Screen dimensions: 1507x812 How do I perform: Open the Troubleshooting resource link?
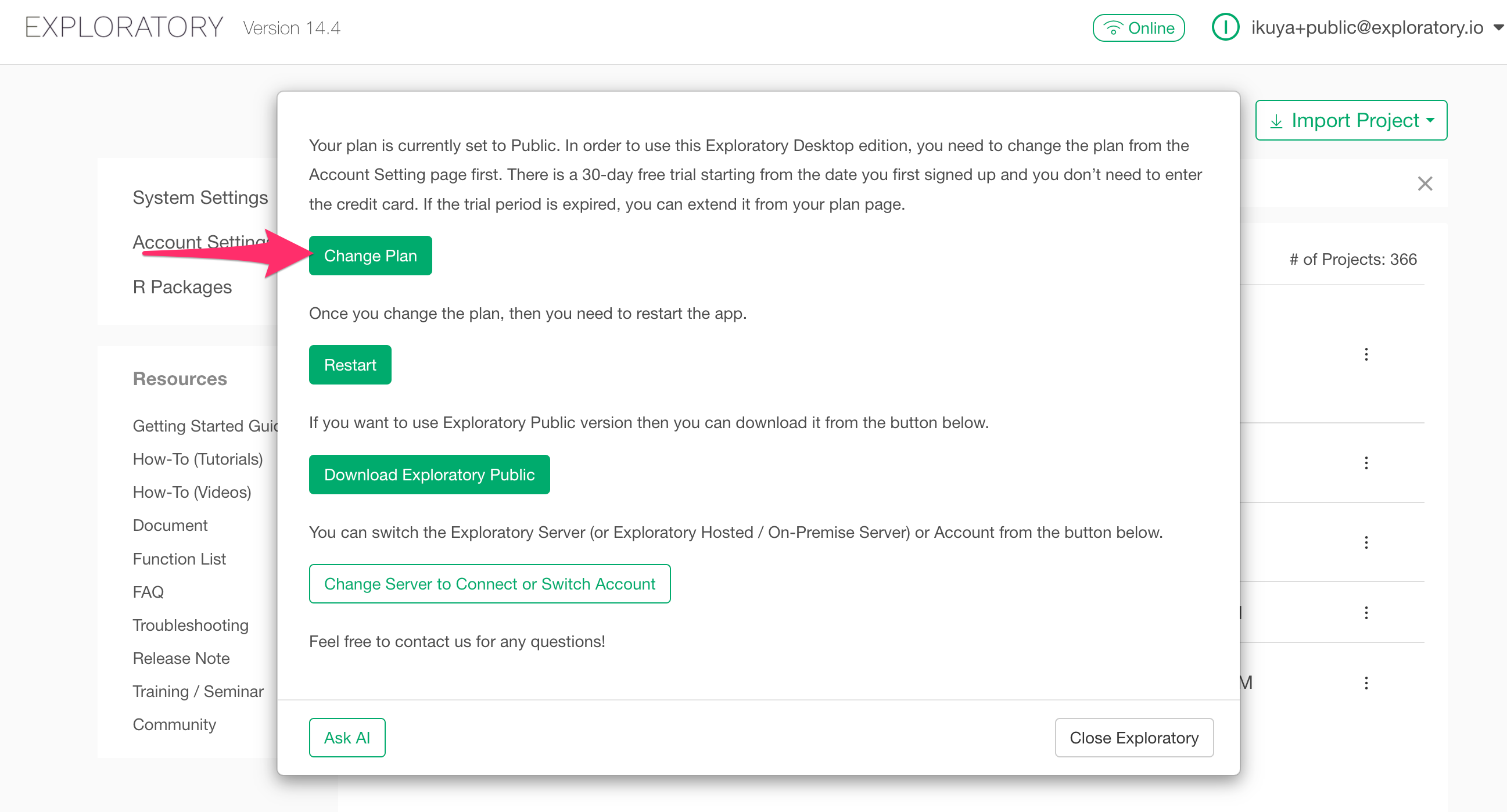pyautogui.click(x=190, y=626)
